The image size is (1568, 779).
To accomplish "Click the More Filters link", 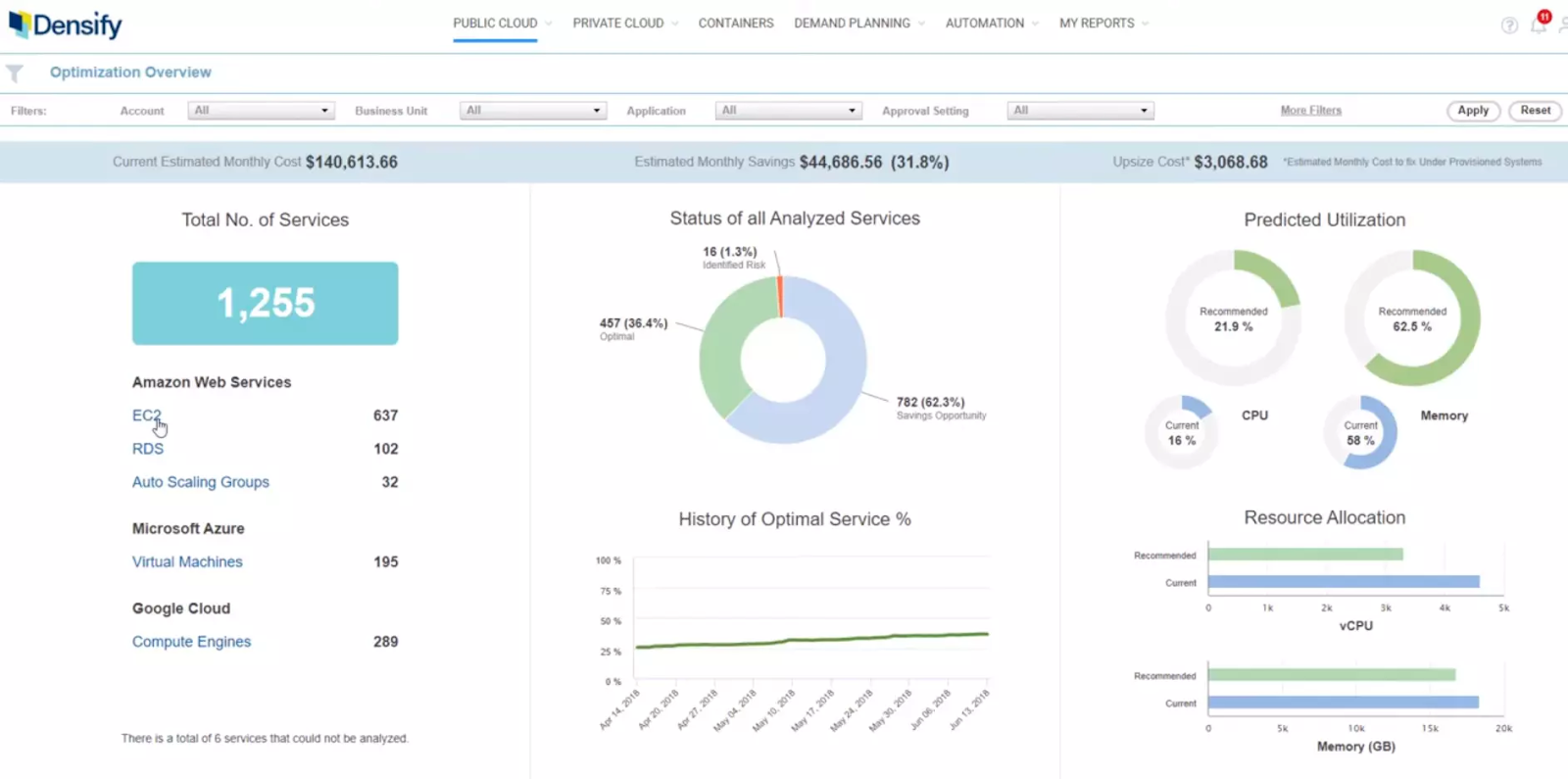I will 1310,111.
